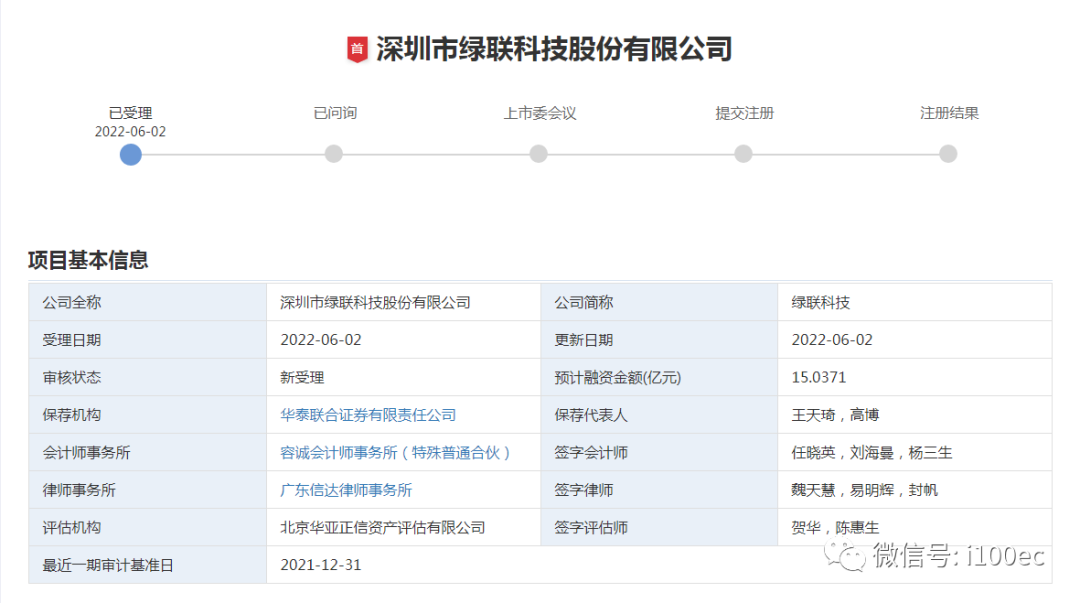
Task: Click the 更新日期 label cell
Action: click(659, 340)
